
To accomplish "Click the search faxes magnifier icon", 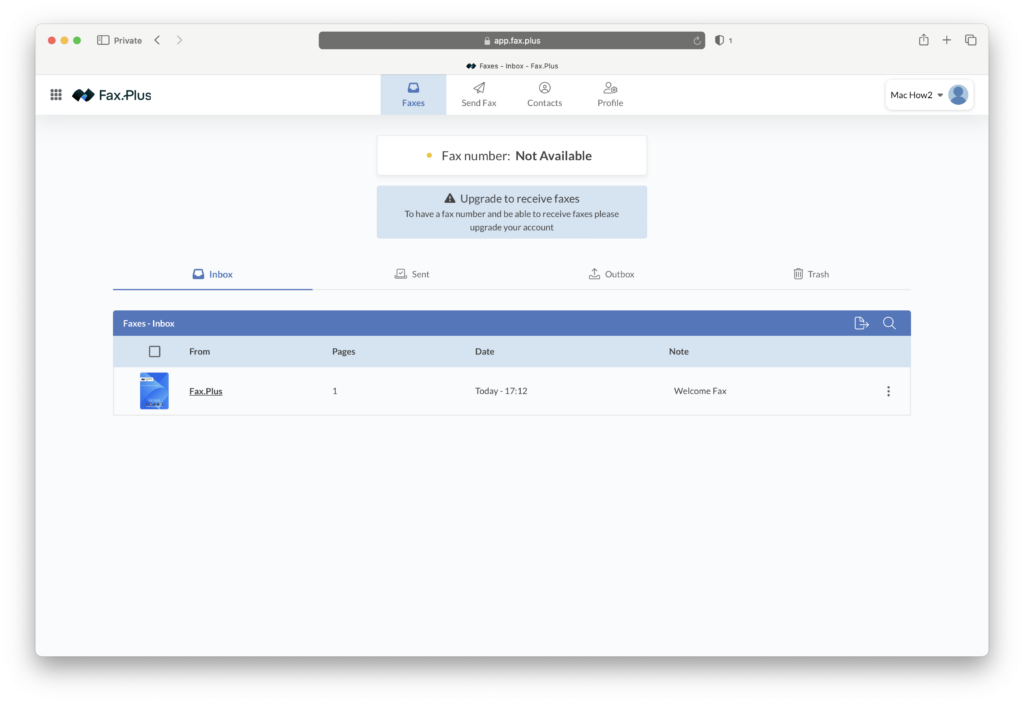I will pyautogui.click(x=889, y=323).
